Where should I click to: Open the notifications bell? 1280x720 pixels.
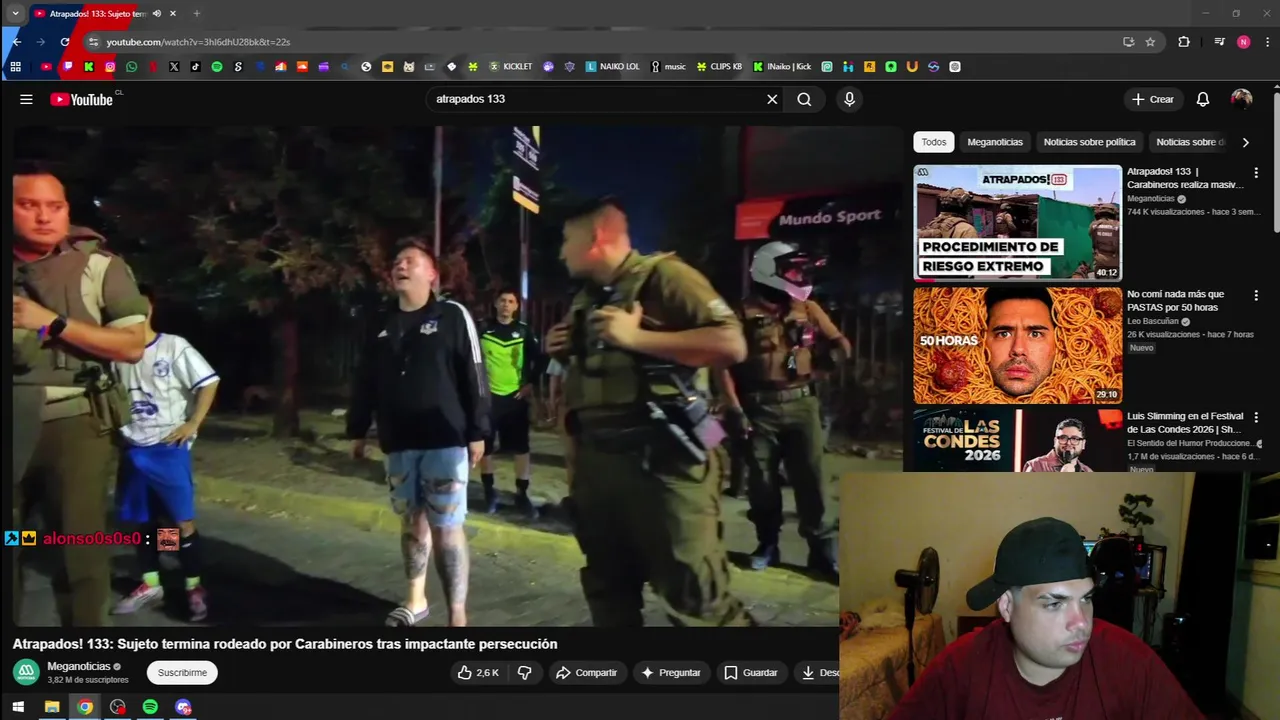(1203, 99)
